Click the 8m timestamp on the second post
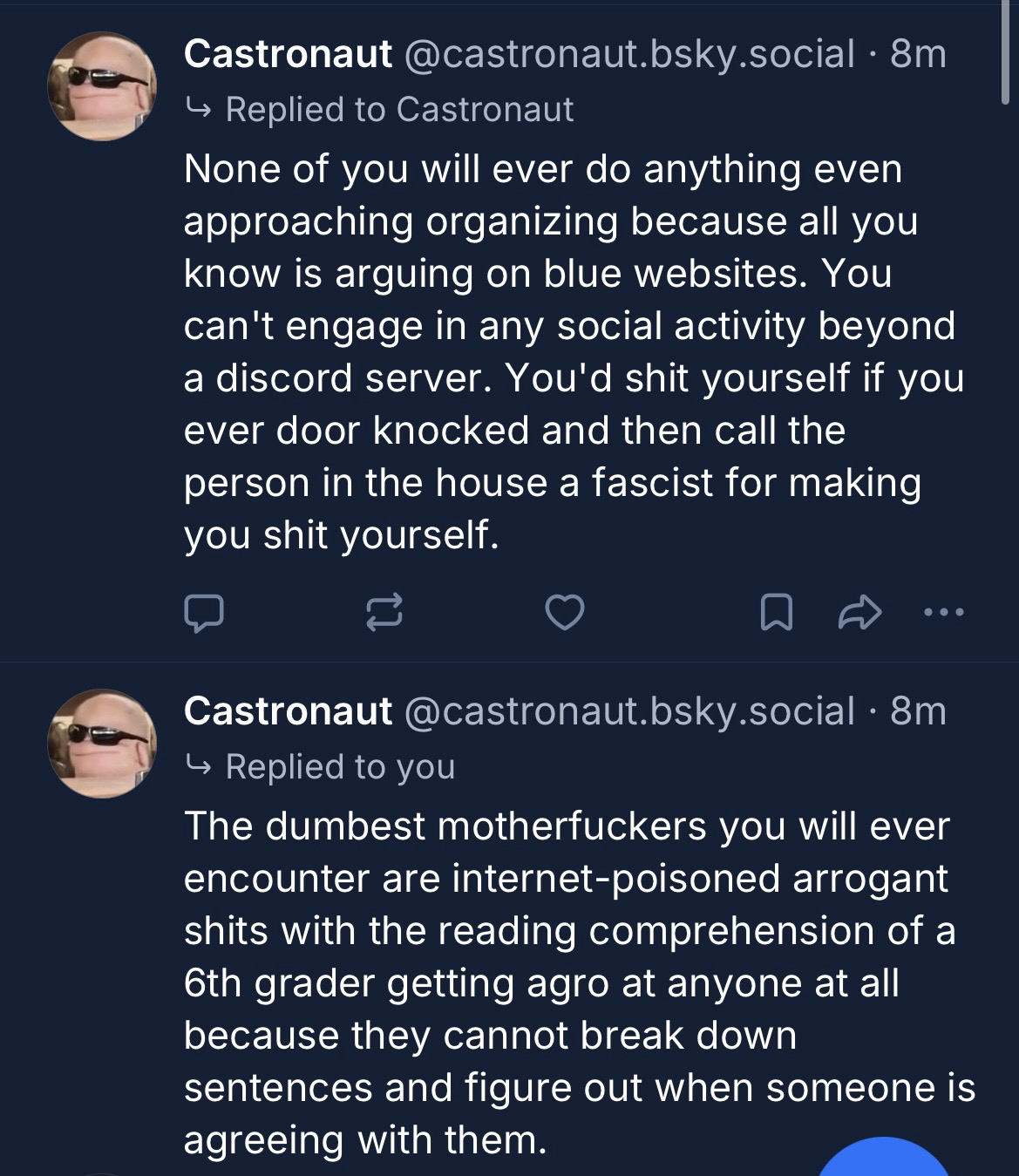 (918, 711)
